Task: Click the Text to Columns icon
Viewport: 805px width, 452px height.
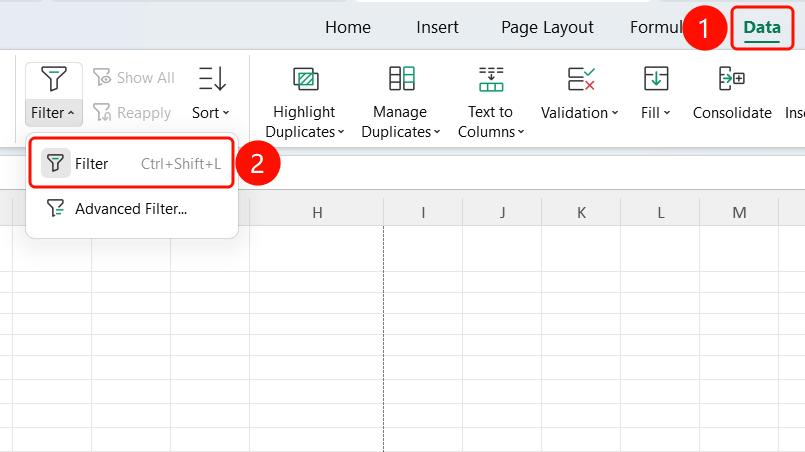Action: [491, 79]
